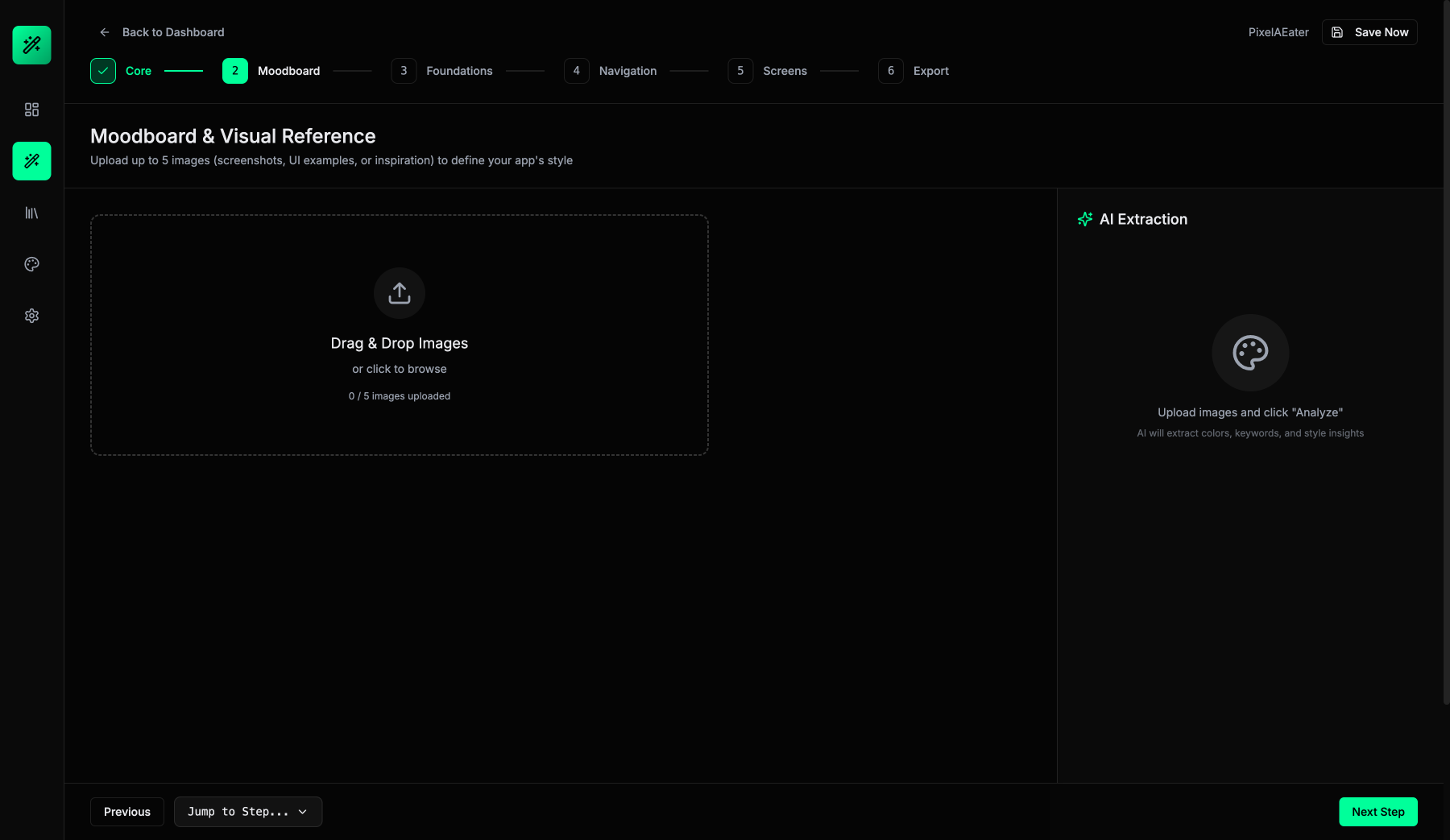Viewport: 1450px width, 840px height.
Task: Click the floppy disk icon in Save Now
Action: (1337, 32)
